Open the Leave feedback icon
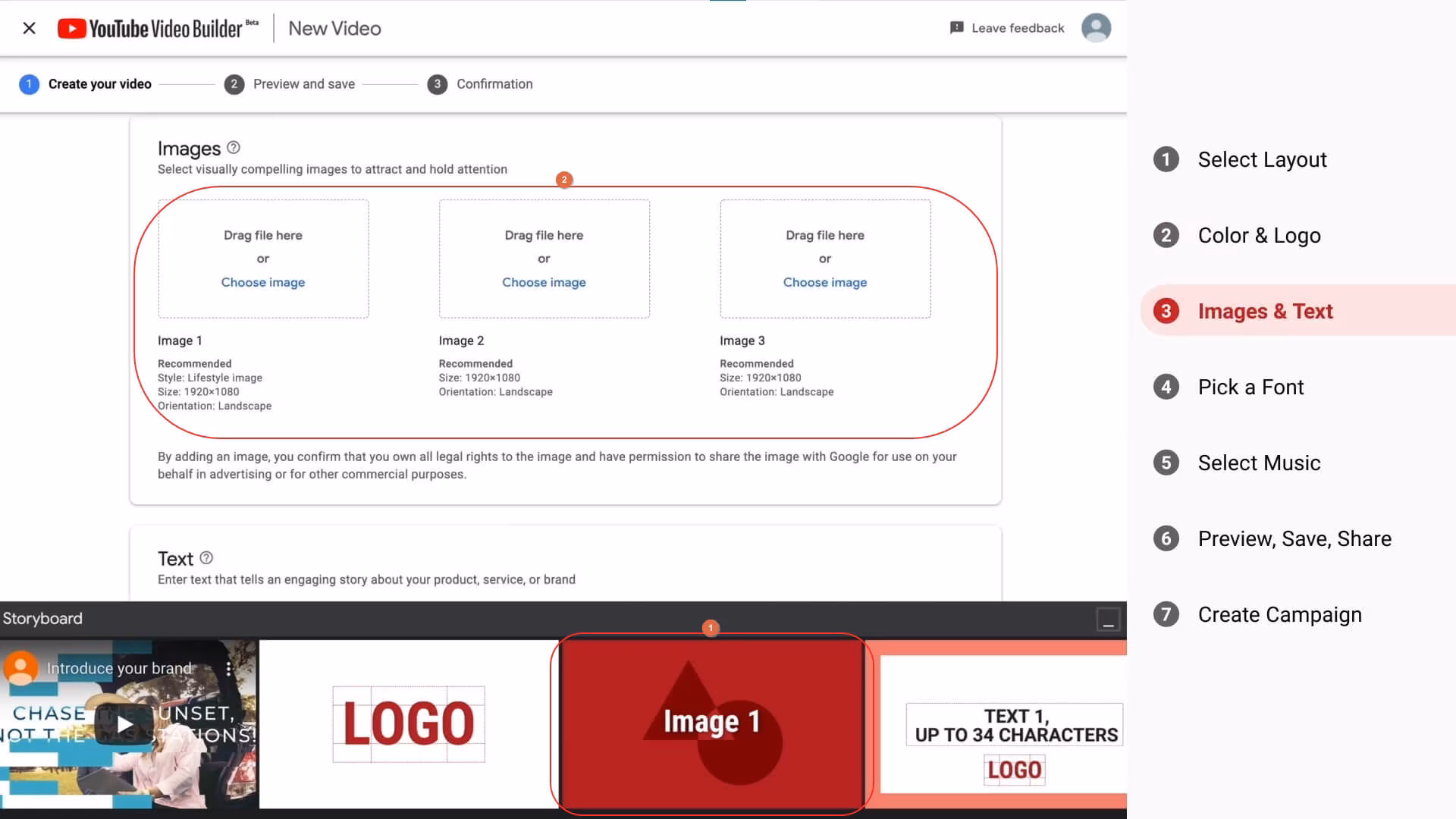This screenshot has width=1456, height=819. [957, 28]
